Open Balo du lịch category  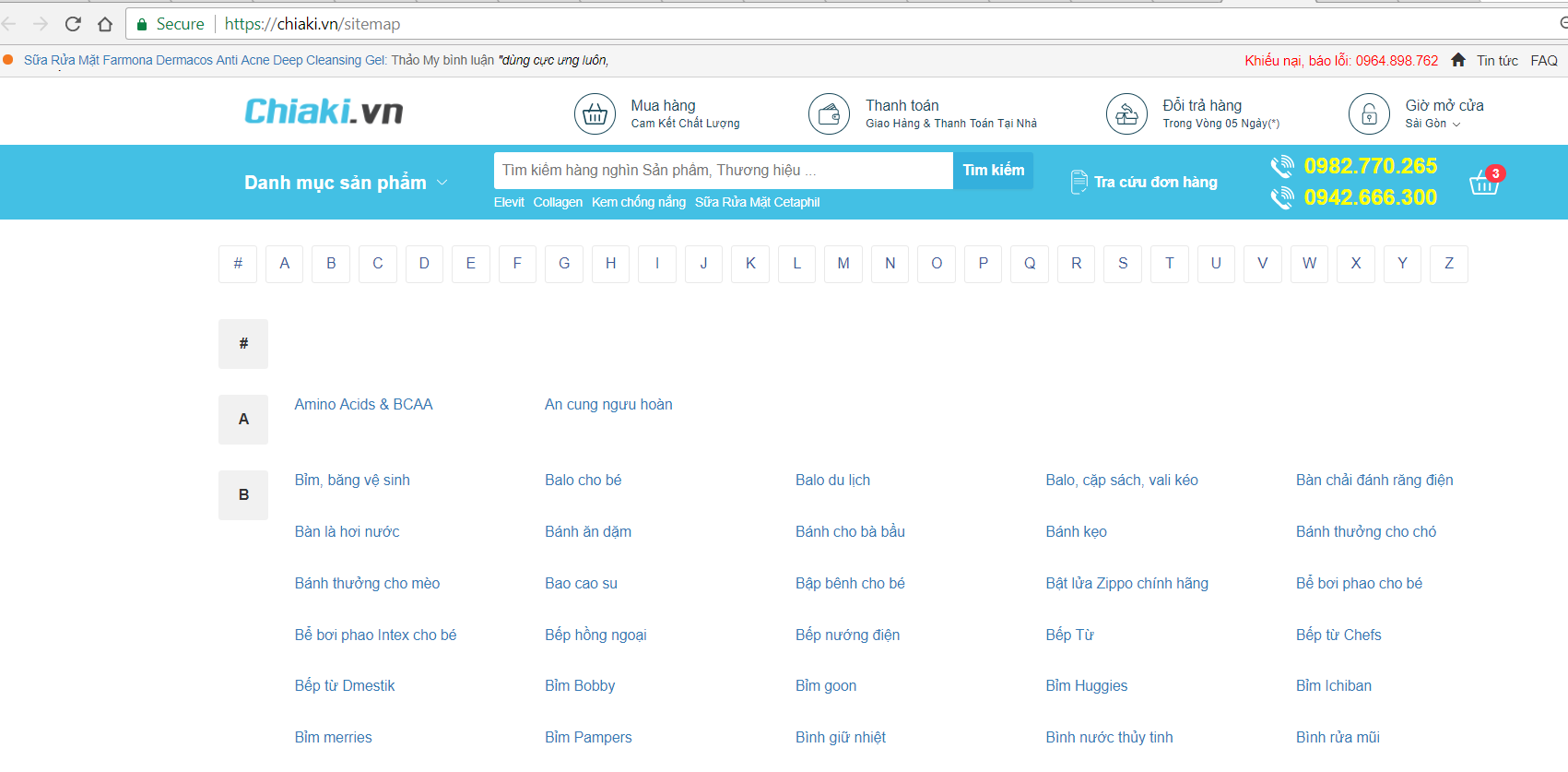[832, 481]
